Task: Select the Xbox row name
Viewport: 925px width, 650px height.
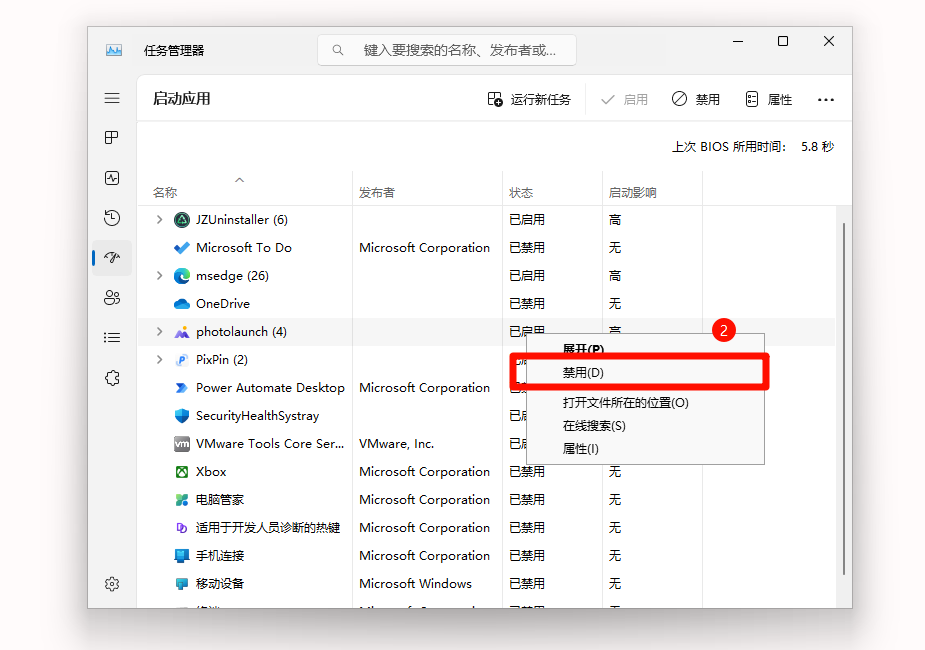Action: pos(211,472)
